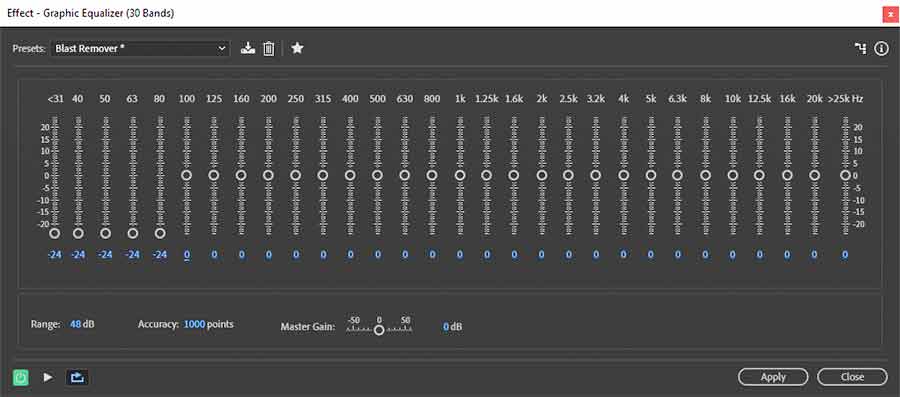Click the 500 Hz band slider knob

tap(377, 175)
